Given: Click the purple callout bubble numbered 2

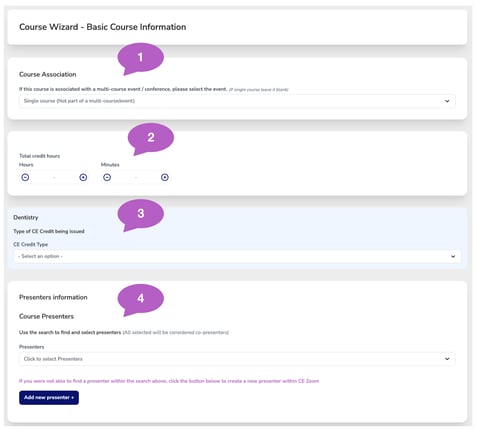Looking at the screenshot, I should (151, 138).
